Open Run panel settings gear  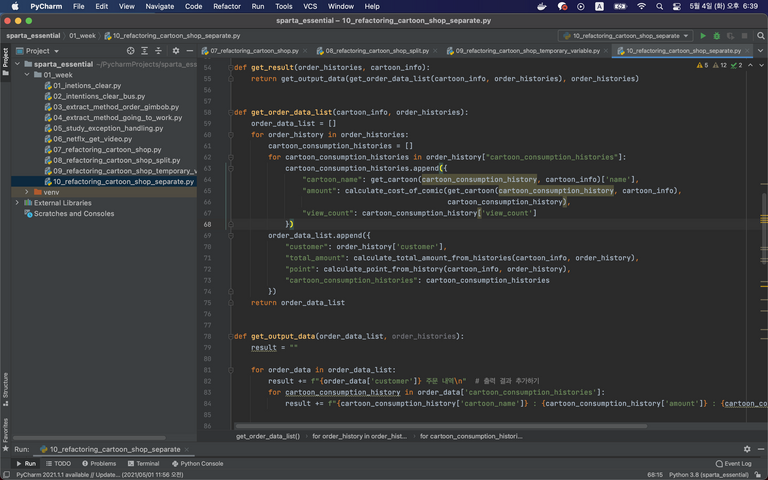point(747,449)
